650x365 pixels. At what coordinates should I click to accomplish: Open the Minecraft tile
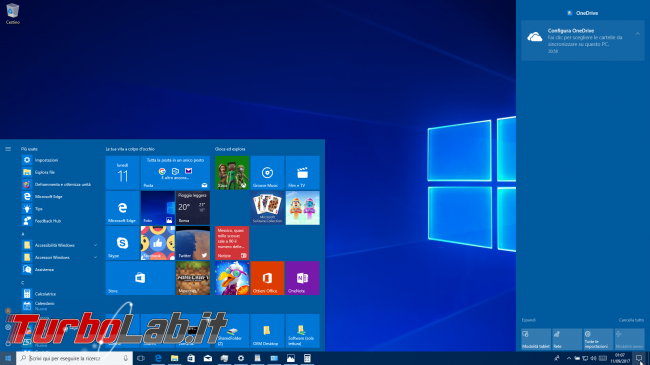pos(193,278)
